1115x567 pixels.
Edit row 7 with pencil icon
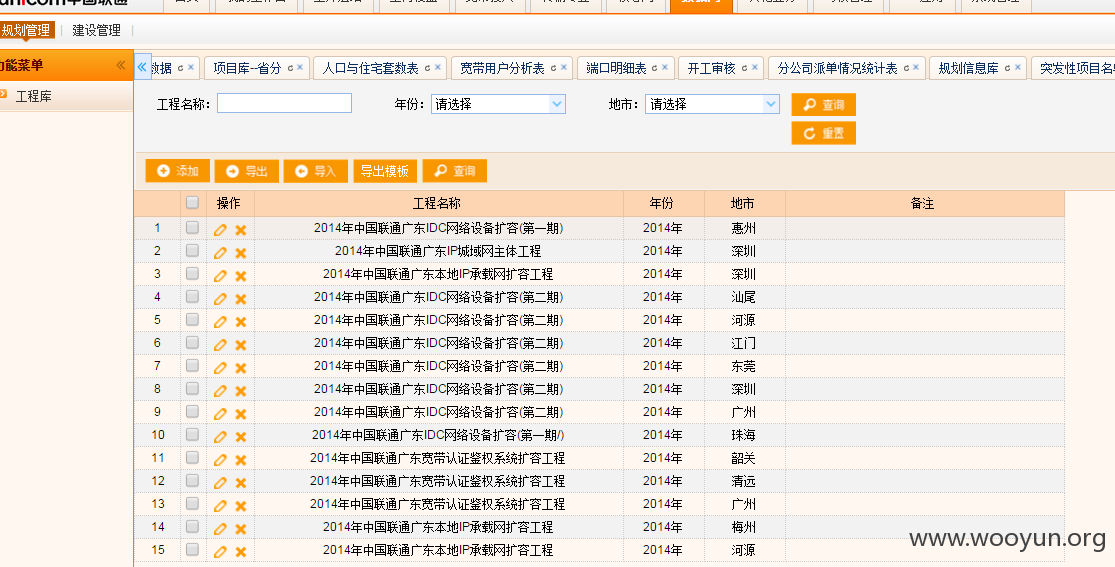[x=220, y=367]
